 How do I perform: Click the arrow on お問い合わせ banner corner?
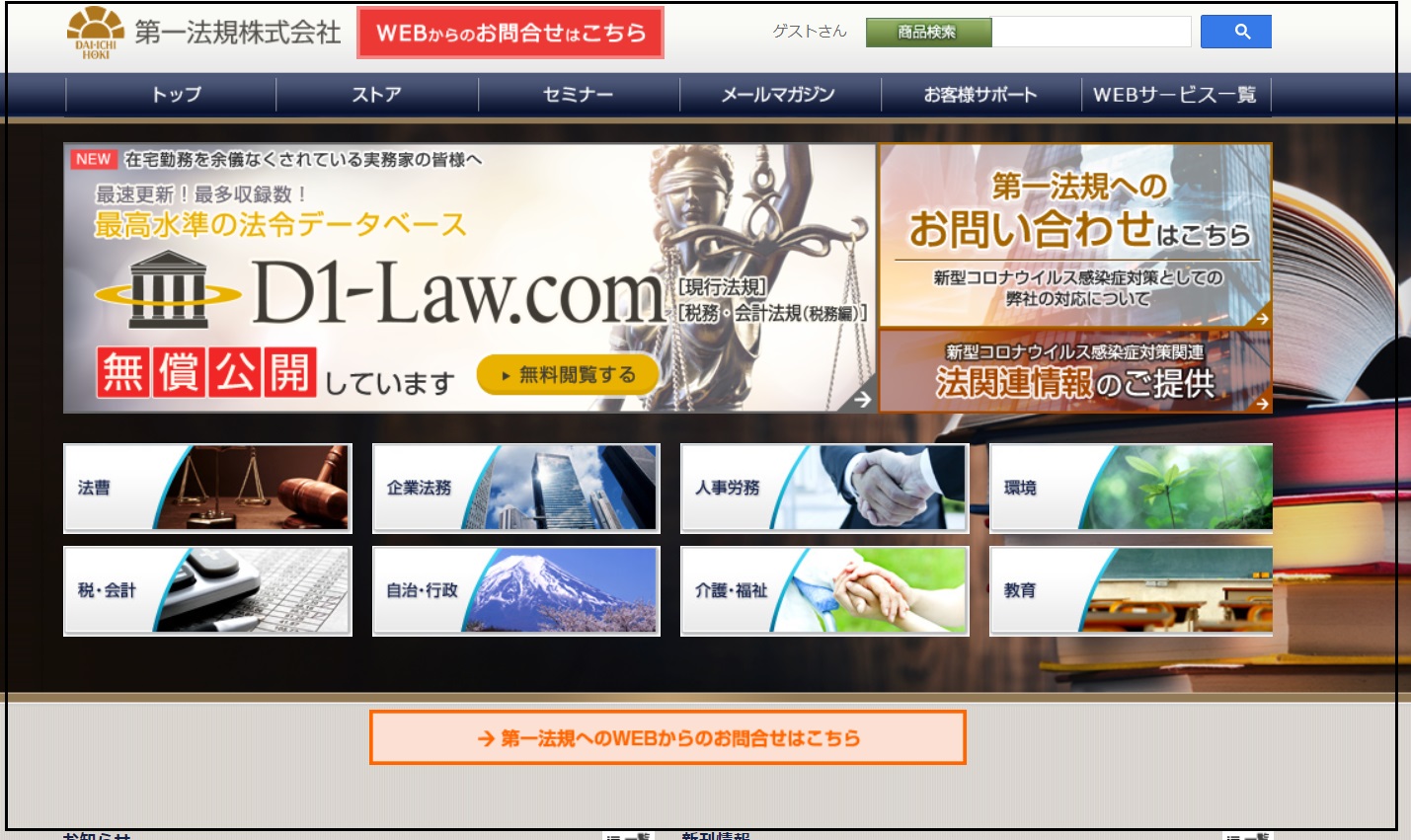(1262, 318)
